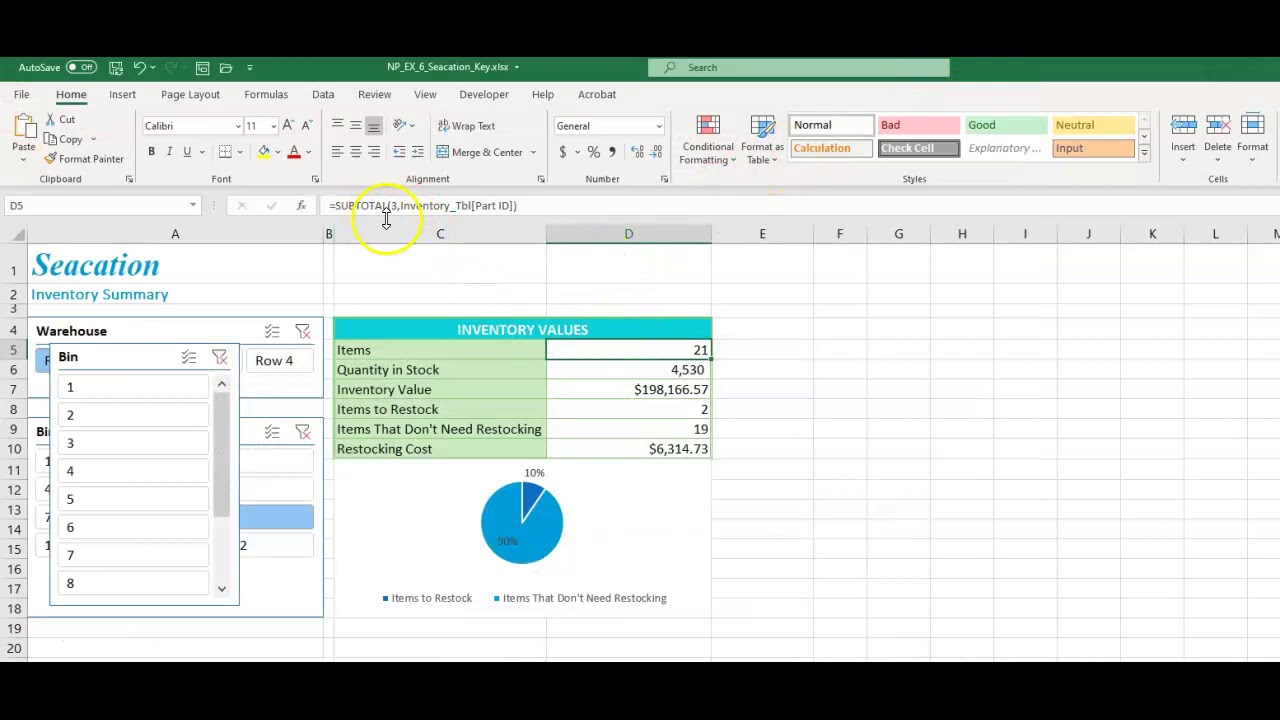Screen dimensions: 1280x720
Task: Apply the Calculation cell style
Action: [x=832, y=148]
